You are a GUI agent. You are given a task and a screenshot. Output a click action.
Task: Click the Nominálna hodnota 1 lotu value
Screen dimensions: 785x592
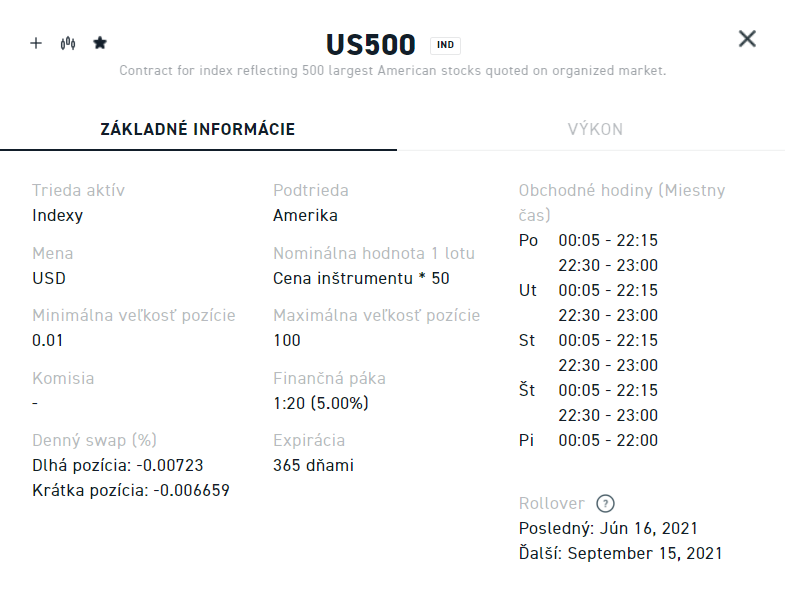[x=361, y=278]
